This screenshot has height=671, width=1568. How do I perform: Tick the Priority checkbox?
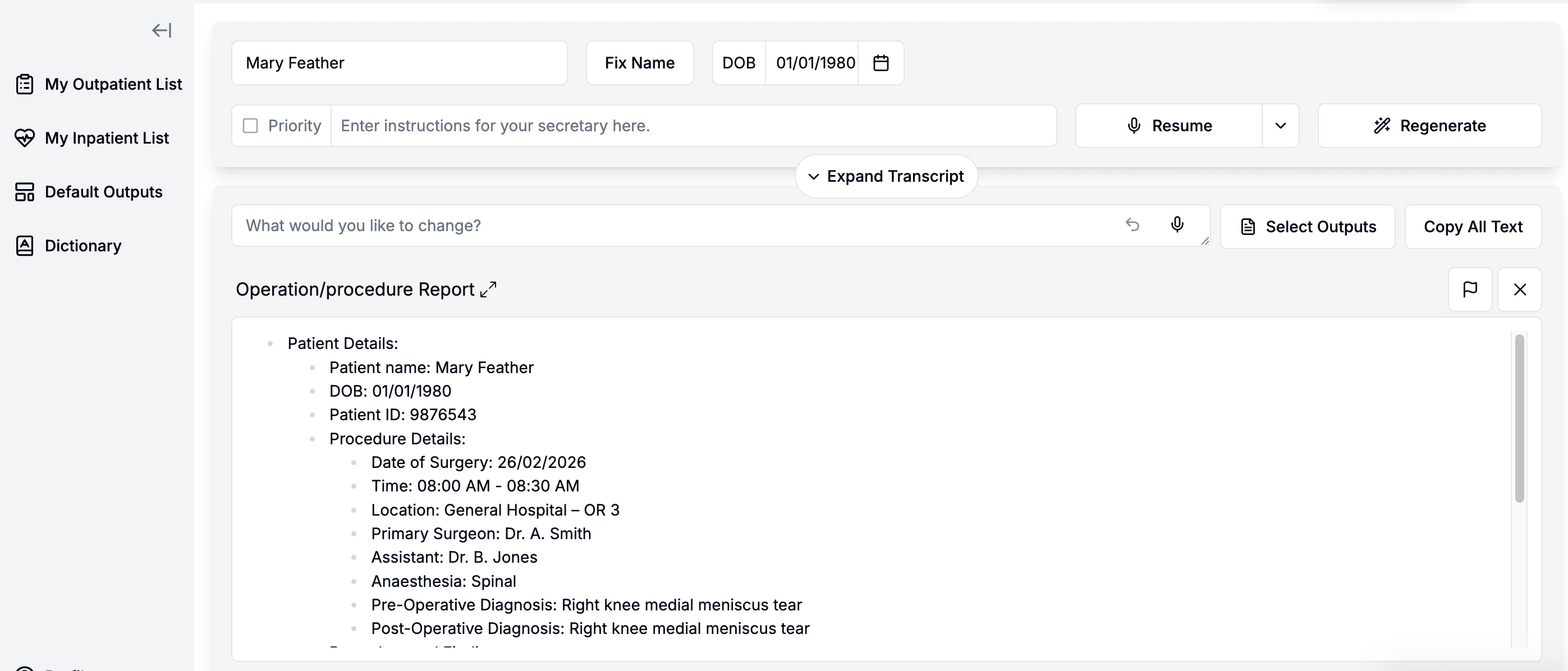(x=250, y=126)
